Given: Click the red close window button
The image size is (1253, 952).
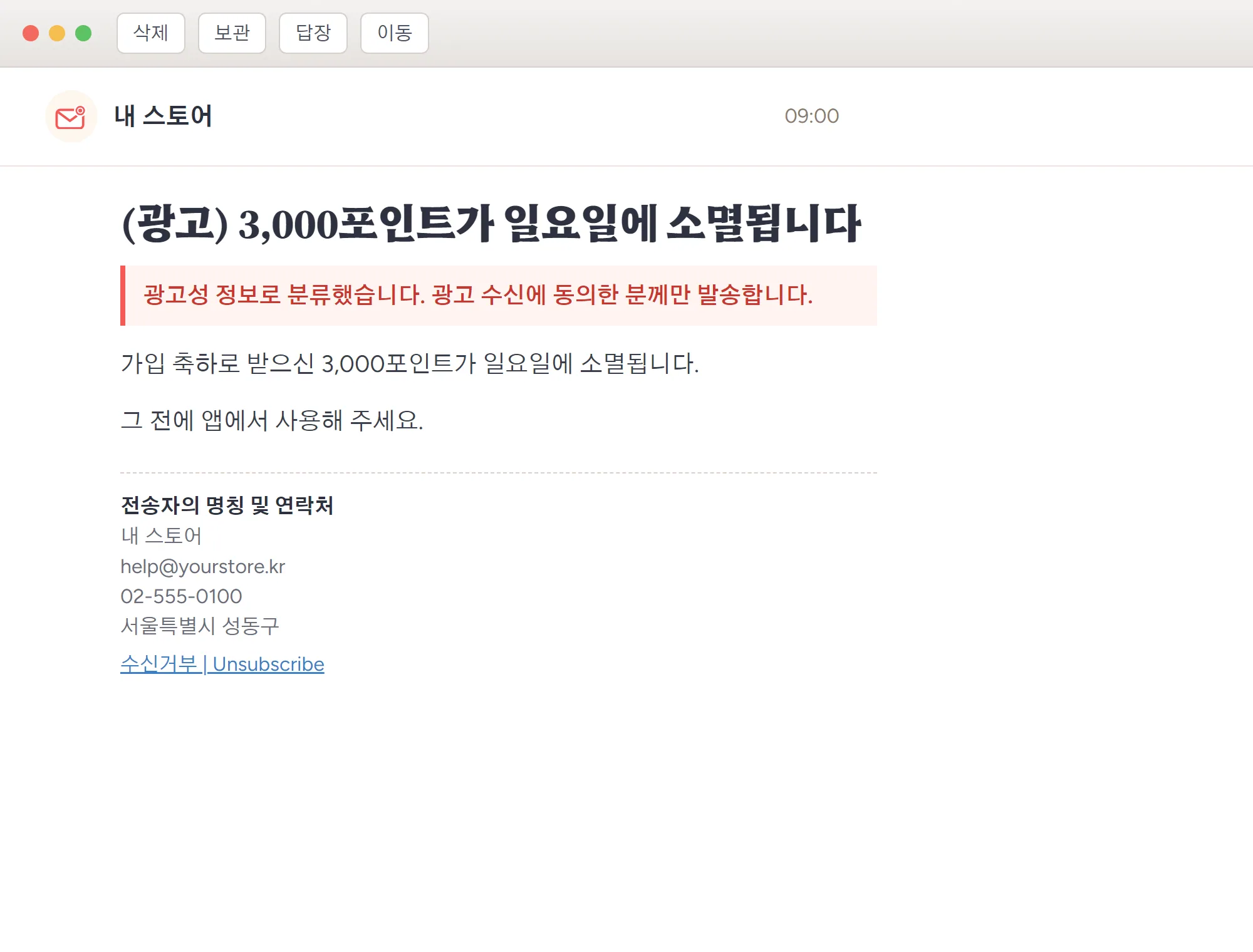Looking at the screenshot, I should pos(31,33).
